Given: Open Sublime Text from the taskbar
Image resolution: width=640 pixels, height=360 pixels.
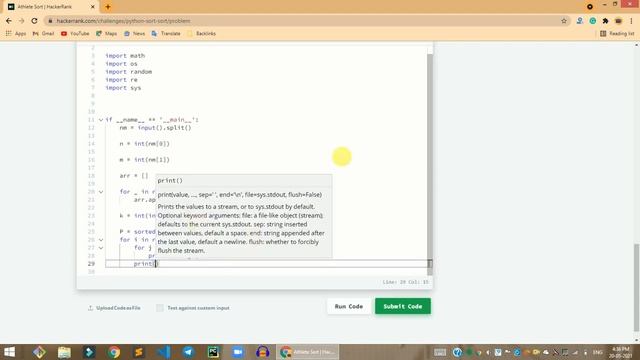Looking at the screenshot, I should [139, 352].
